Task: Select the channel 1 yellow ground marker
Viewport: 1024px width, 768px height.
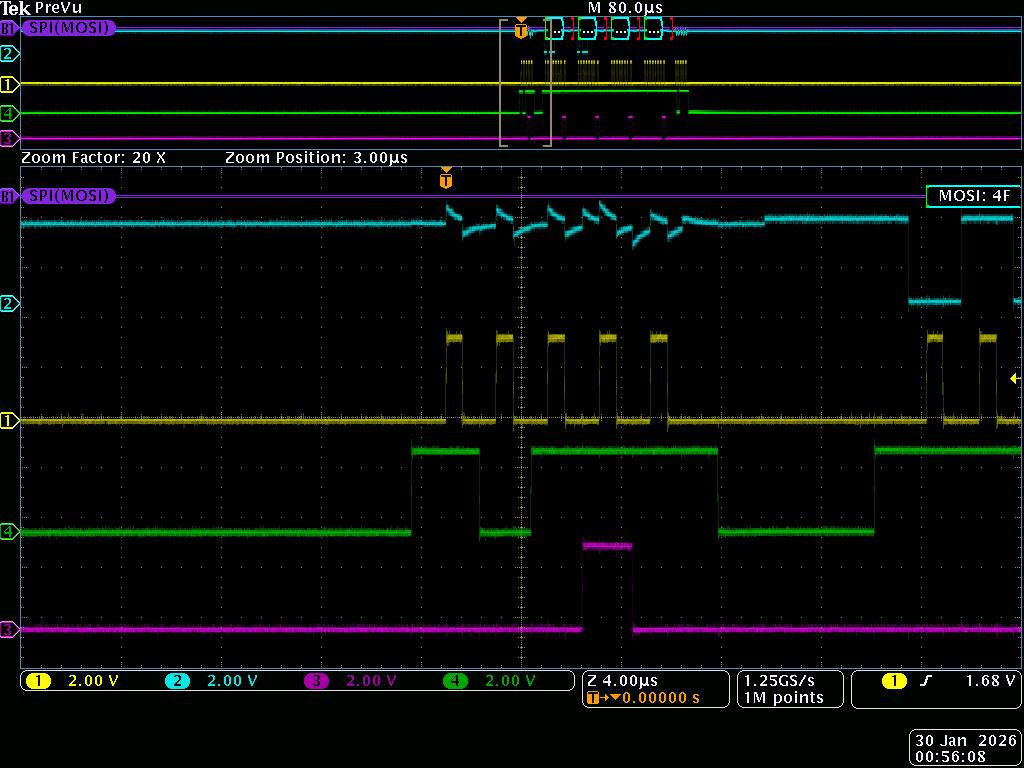Action: point(10,421)
